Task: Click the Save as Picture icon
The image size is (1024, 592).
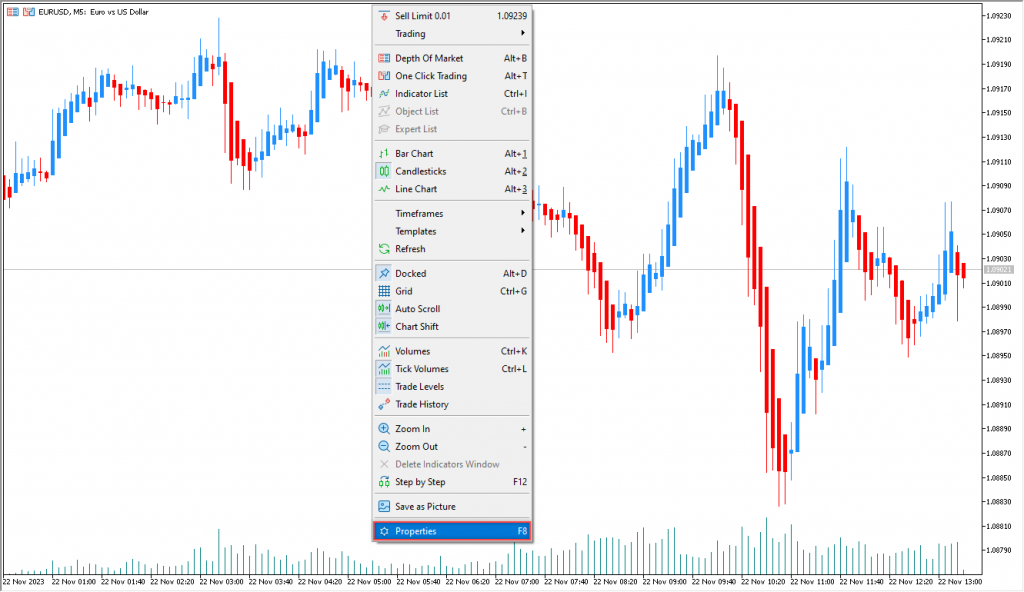Action: coord(384,506)
